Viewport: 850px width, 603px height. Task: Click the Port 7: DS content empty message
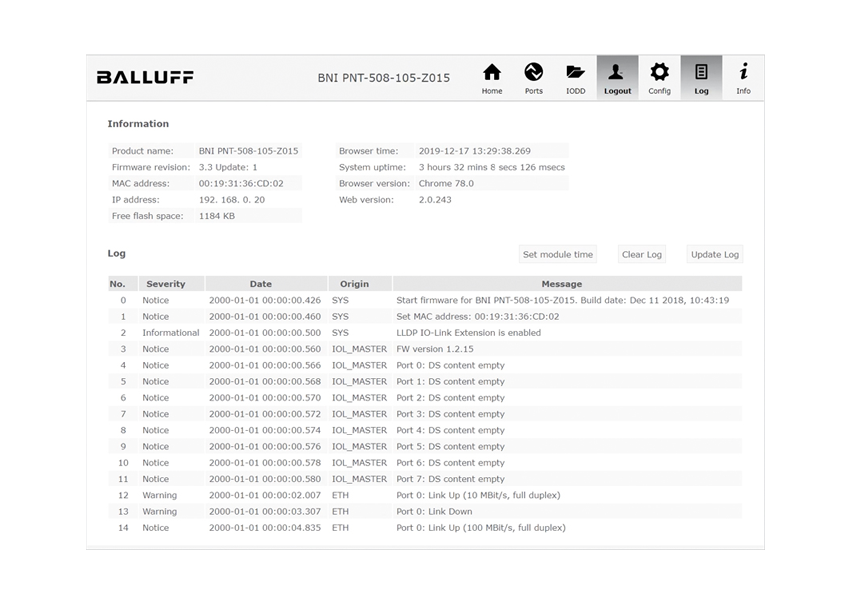450,479
